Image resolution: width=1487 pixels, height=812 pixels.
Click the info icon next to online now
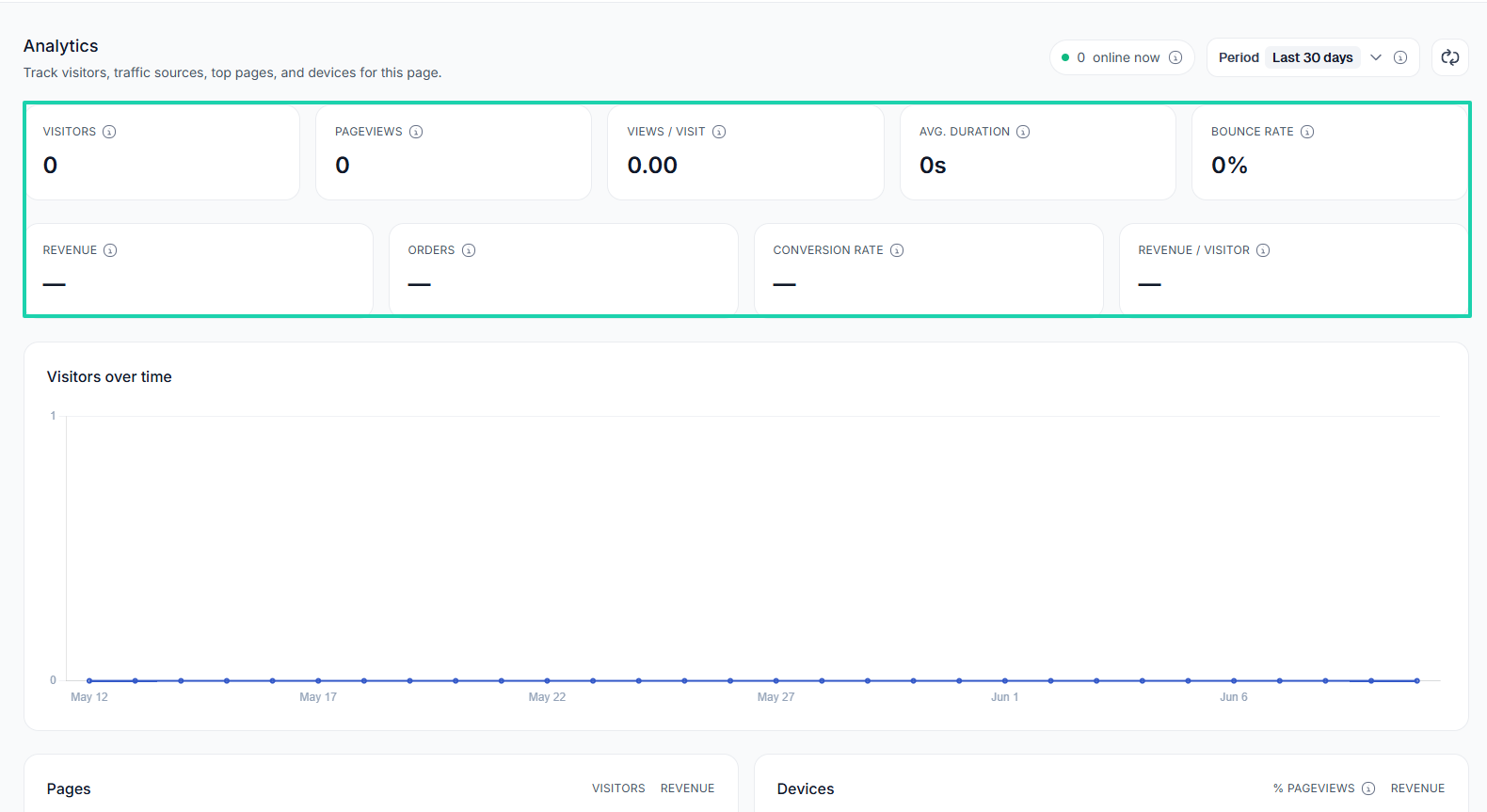click(x=1175, y=57)
